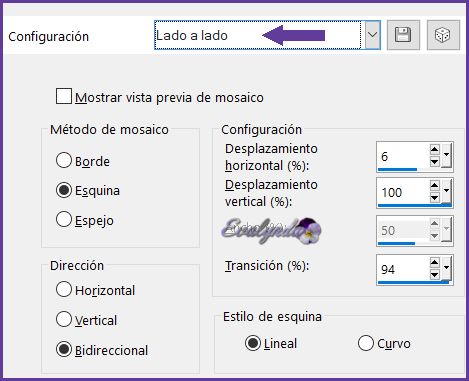Increase Transición value with up arrow
The image size is (469, 381).
[434, 262]
